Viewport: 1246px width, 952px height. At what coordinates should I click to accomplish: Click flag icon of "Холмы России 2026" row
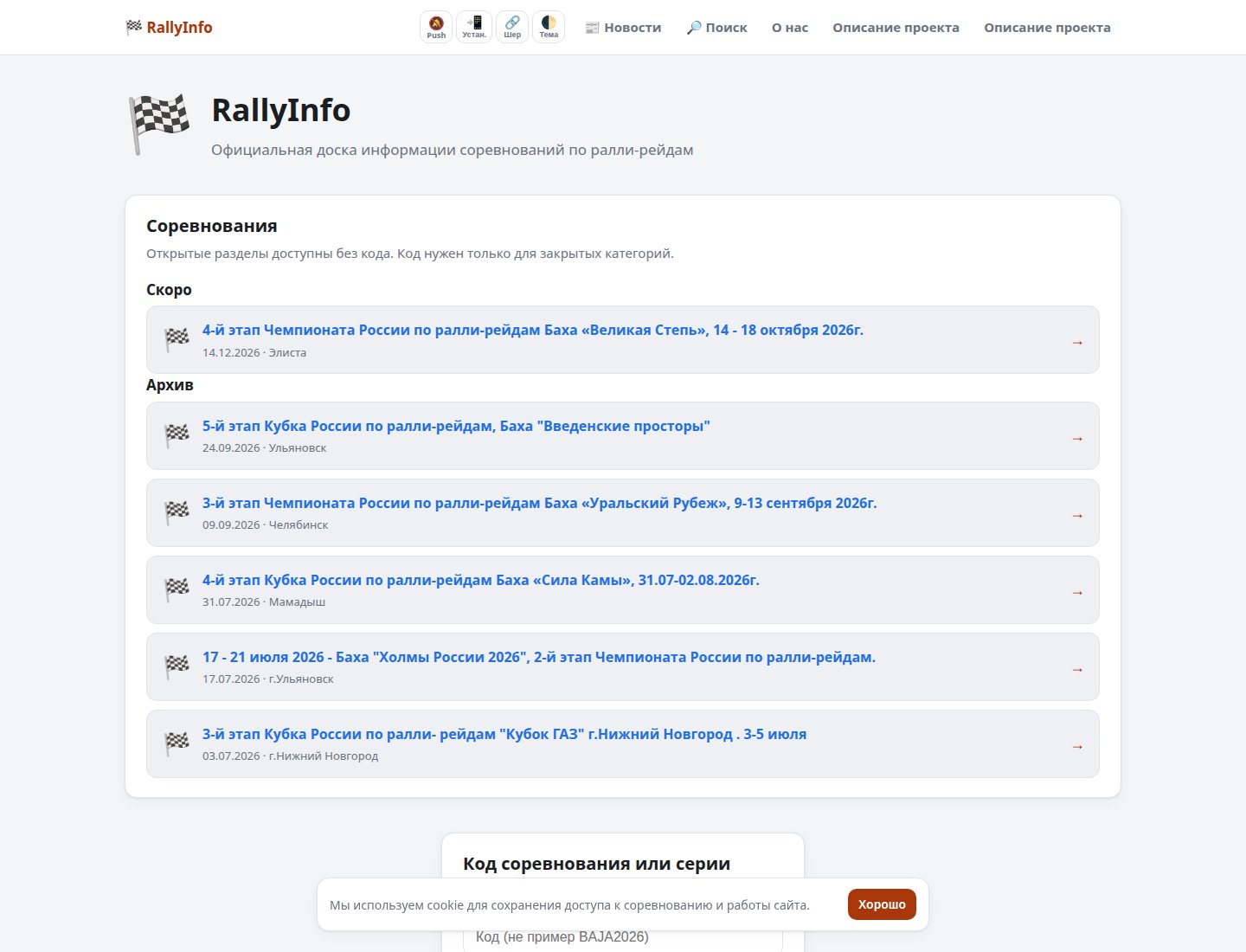click(177, 666)
